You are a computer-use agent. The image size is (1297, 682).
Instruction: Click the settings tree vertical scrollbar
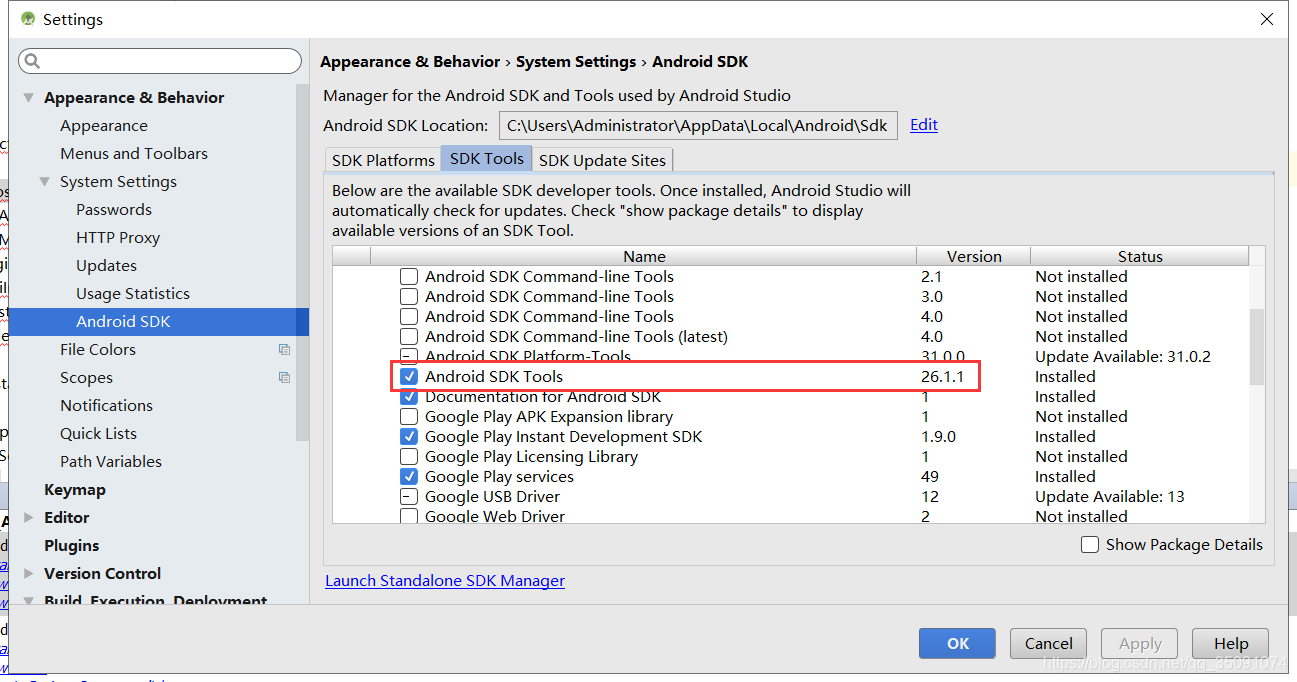click(302, 262)
